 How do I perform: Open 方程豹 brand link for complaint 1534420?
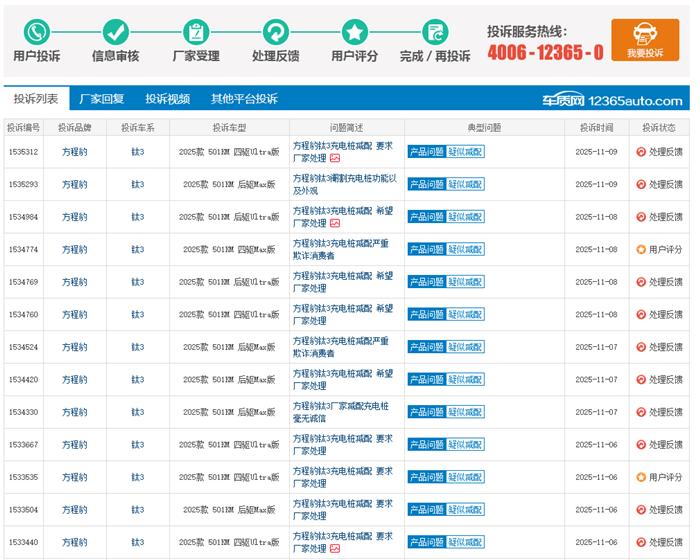tap(74, 380)
